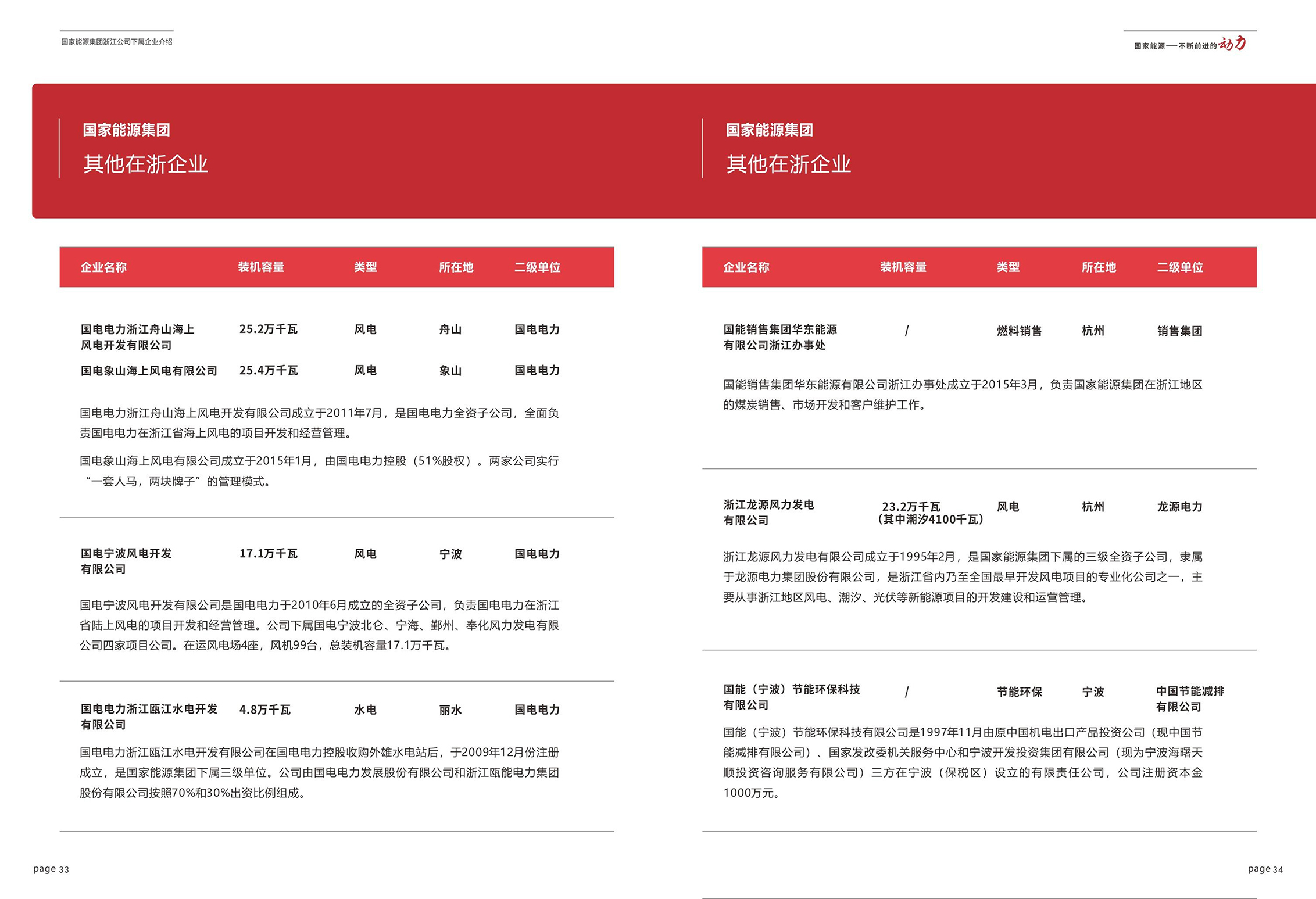Click the 丽水 location cell
Screen dimensions: 1316x899
coord(450,710)
